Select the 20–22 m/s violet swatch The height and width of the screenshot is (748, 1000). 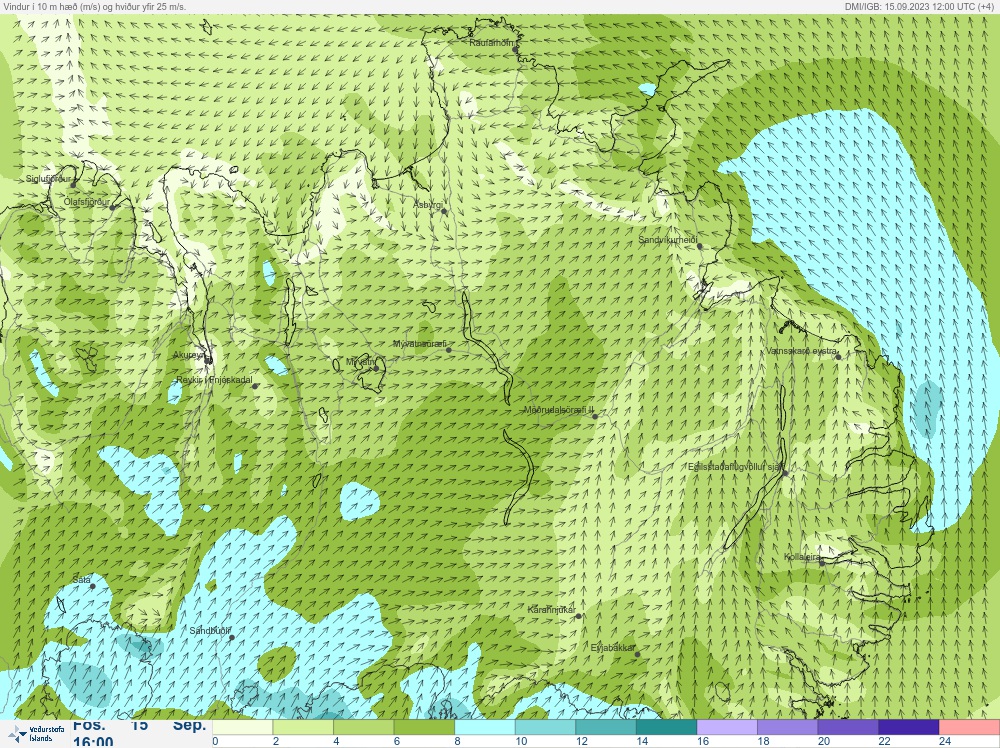click(x=848, y=728)
